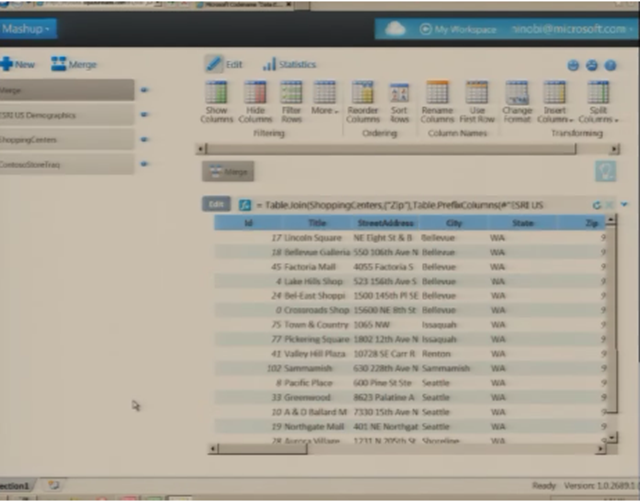The width and height of the screenshot is (640, 502).
Task: Click the cloud icon in header
Action: (395, 29)
